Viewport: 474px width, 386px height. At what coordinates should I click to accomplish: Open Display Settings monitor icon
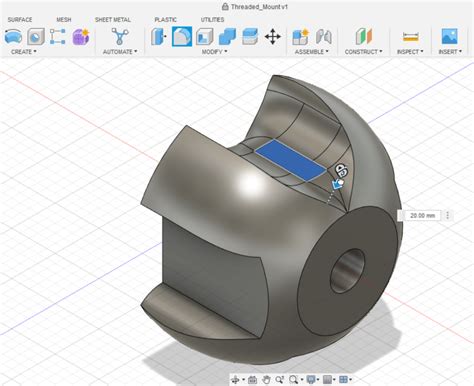click(311, 379)
